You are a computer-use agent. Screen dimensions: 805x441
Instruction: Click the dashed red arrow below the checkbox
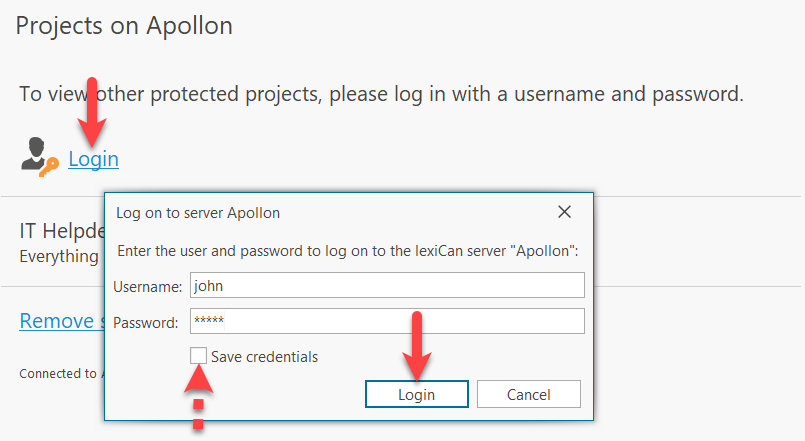(200, 399)
